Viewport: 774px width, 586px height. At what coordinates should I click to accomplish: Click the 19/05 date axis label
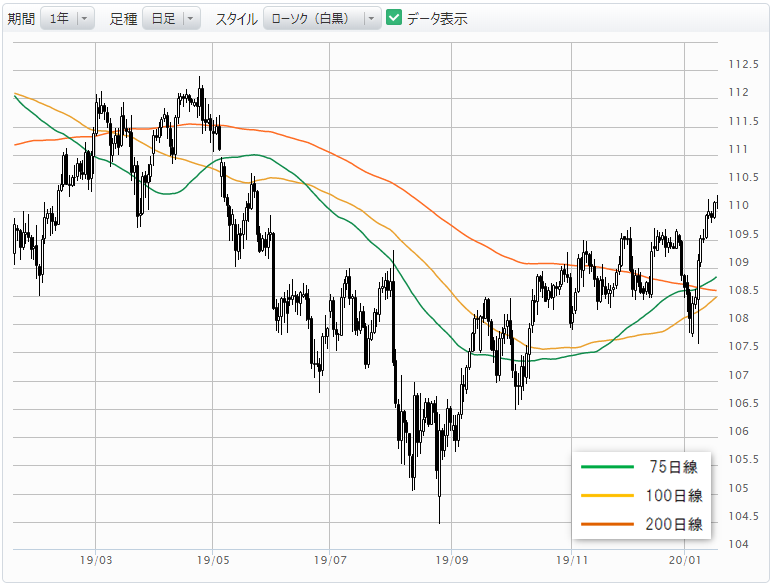click(x=213, y=560)
